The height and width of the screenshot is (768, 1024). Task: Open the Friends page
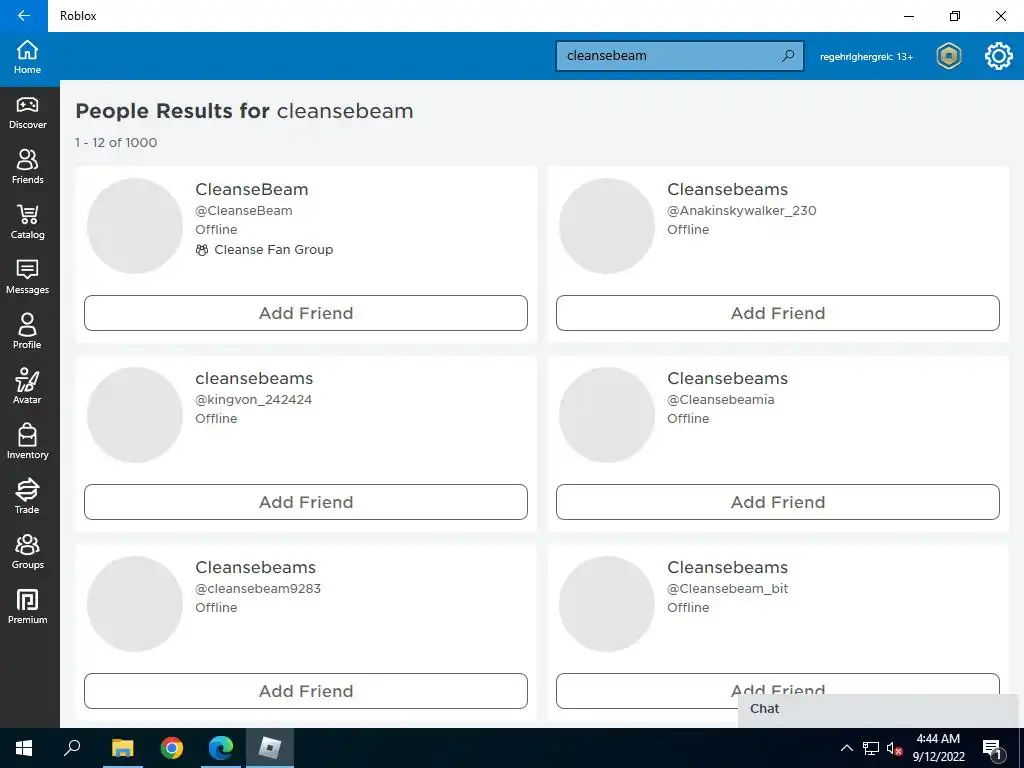[27, 168]
